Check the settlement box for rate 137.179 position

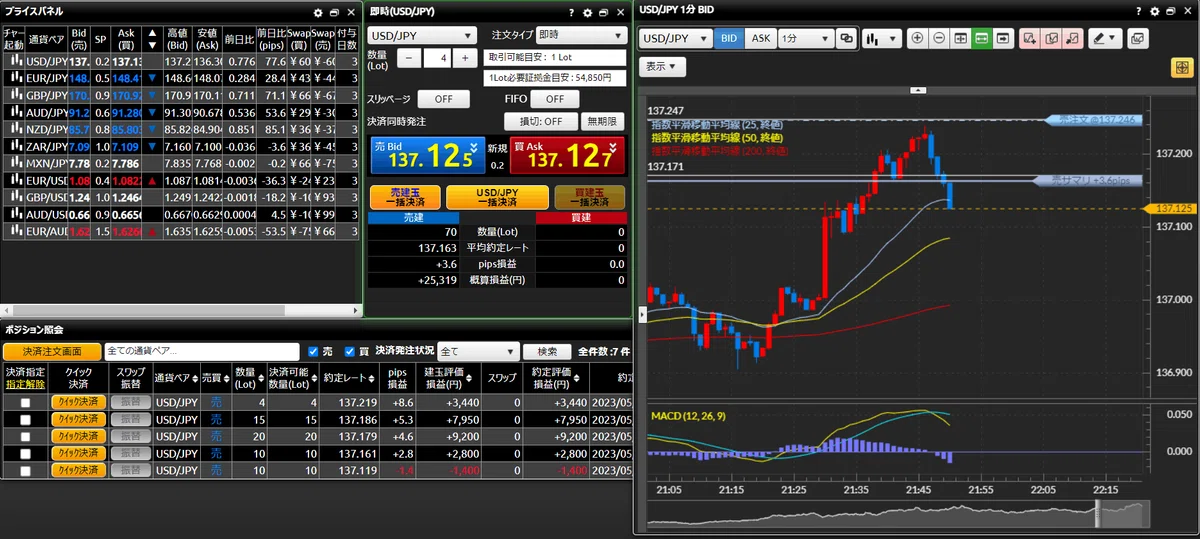coord(26,436)
